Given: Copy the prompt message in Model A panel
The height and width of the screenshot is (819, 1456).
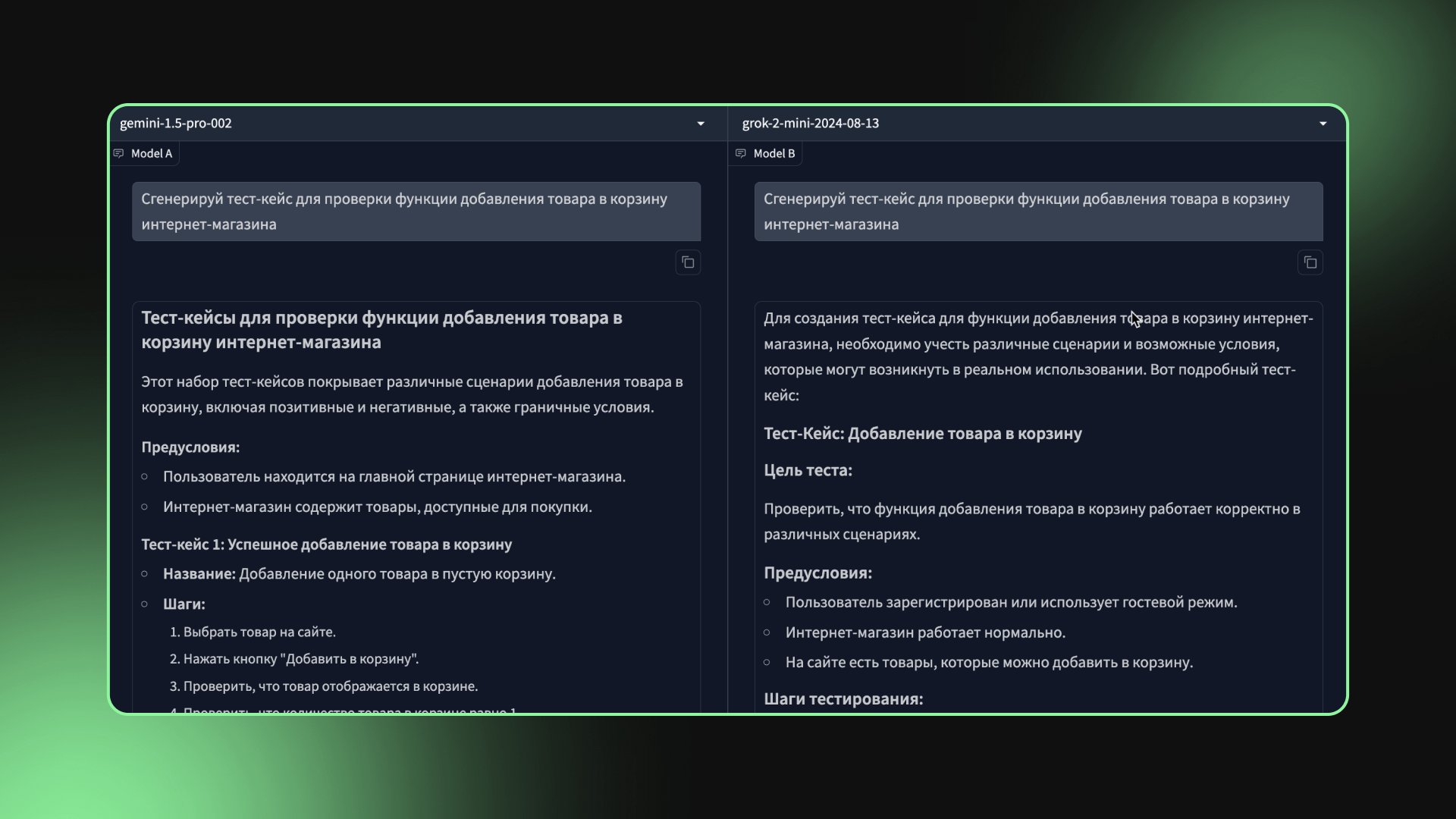Looking at the screenshot, I should pos(688,262).
